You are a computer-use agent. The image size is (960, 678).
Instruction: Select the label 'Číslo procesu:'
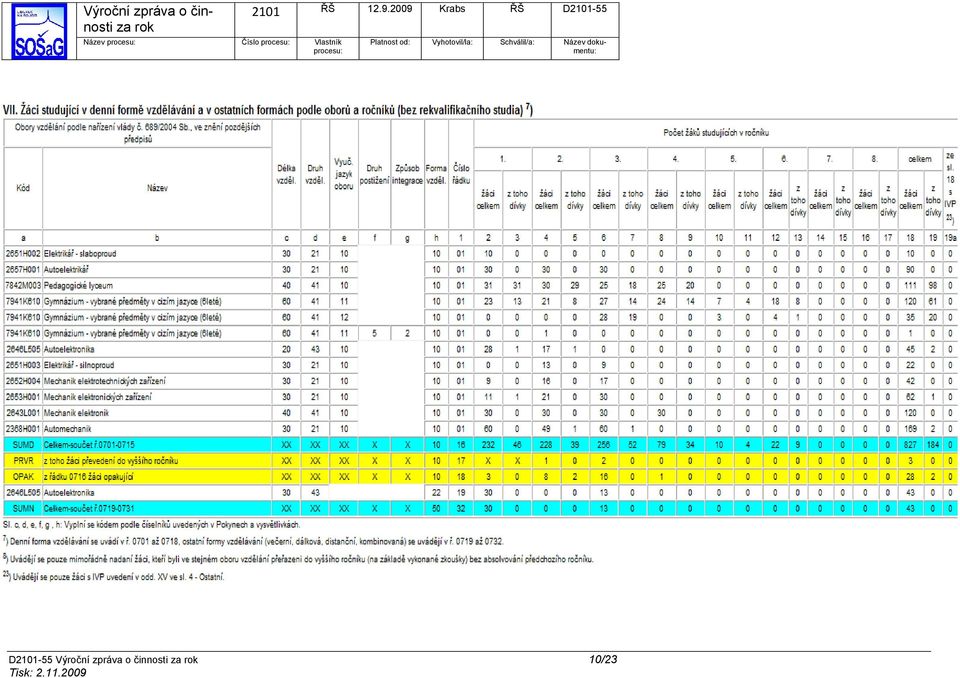[265, 42]
